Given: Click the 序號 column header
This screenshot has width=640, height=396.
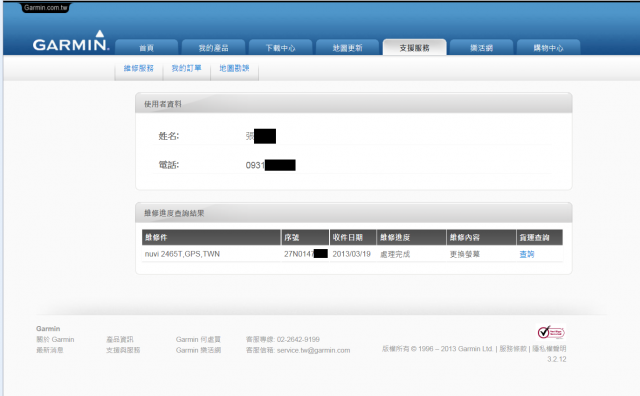Looking at the screenshot, I should click(305, 237).
